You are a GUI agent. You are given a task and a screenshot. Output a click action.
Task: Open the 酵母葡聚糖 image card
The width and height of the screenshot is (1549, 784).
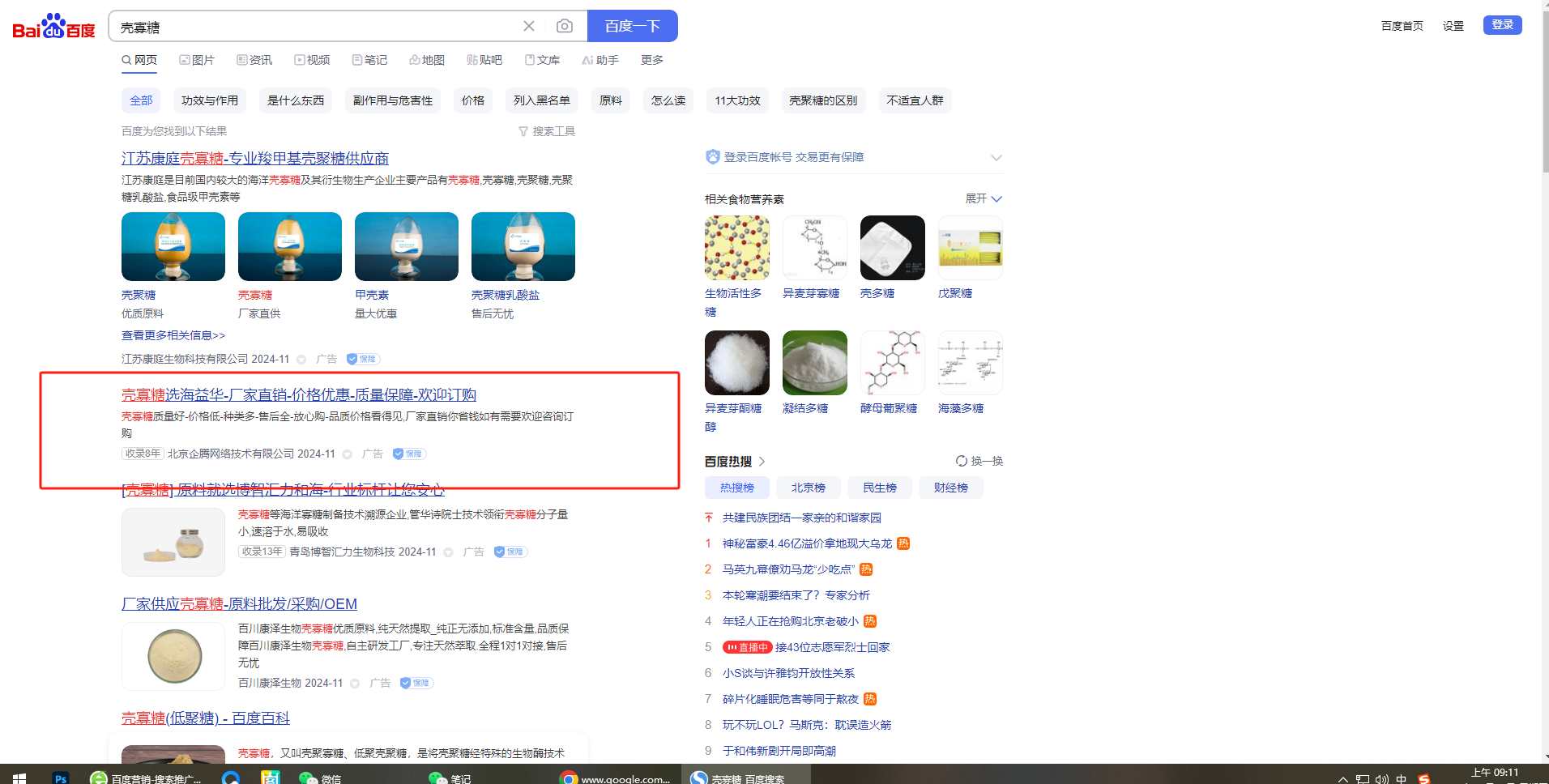pyautogui.click(x=893, y=363)
